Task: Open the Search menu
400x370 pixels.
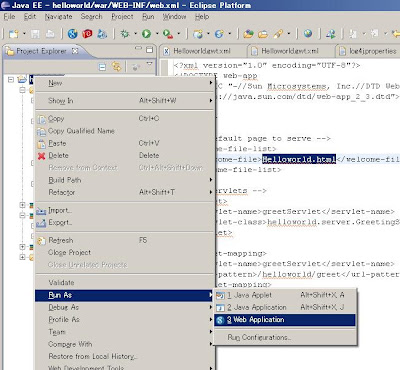Action: tap(91, 17)
